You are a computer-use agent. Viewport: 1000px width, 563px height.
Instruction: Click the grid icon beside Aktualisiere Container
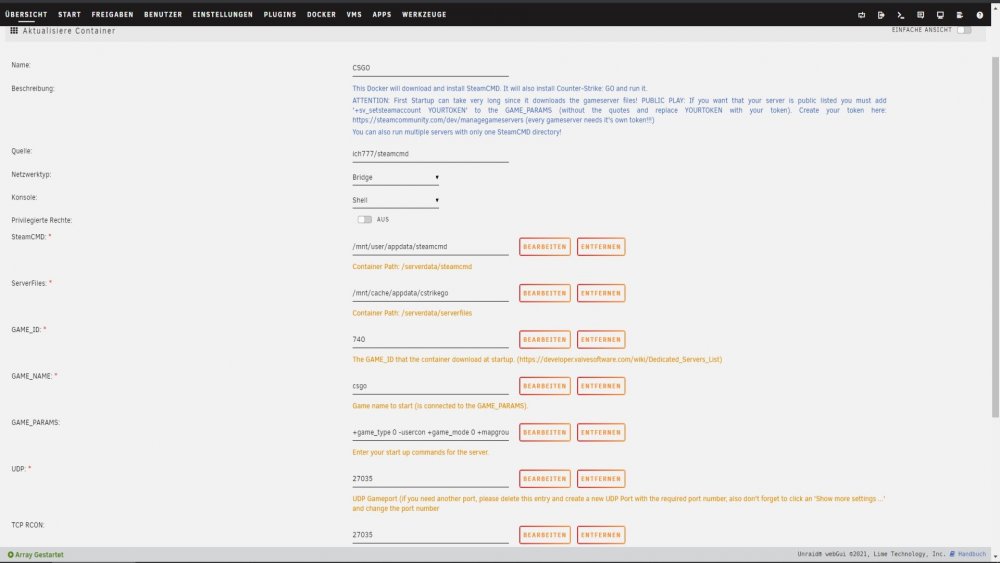(14, 31)
